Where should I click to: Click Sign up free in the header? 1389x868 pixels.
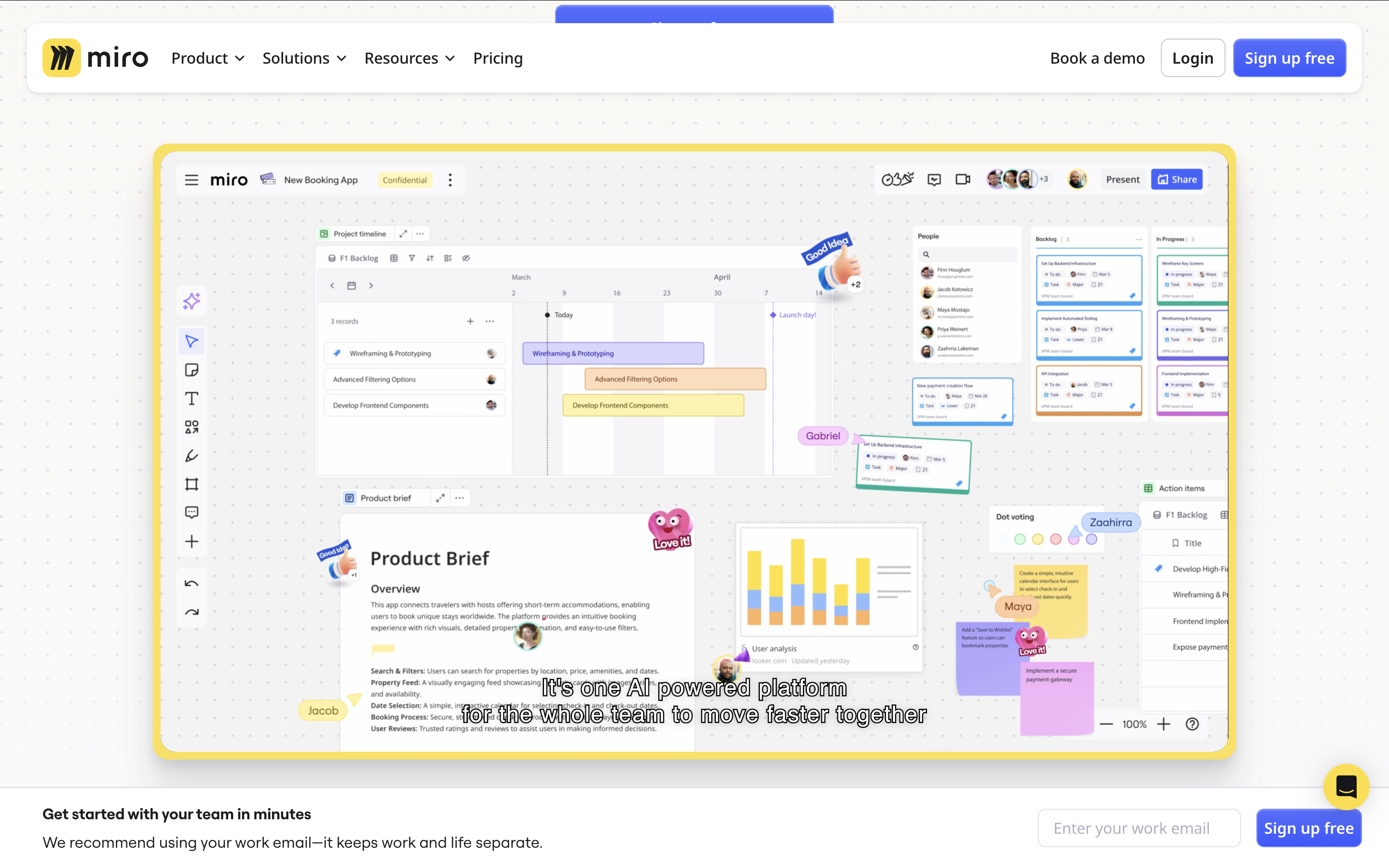tap(1289, 58)
